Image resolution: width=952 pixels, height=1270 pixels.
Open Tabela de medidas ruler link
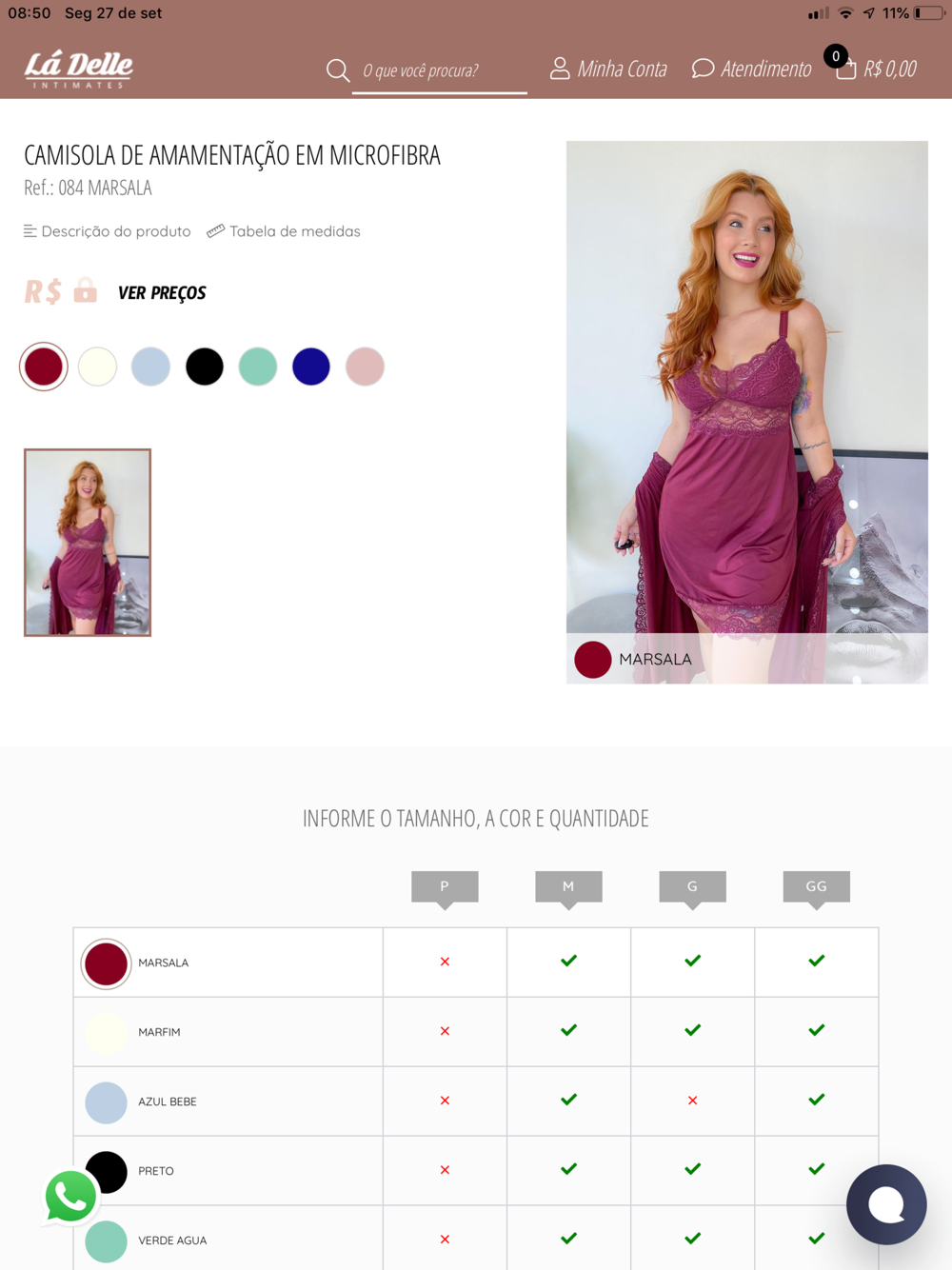click(x=284, y=231)
